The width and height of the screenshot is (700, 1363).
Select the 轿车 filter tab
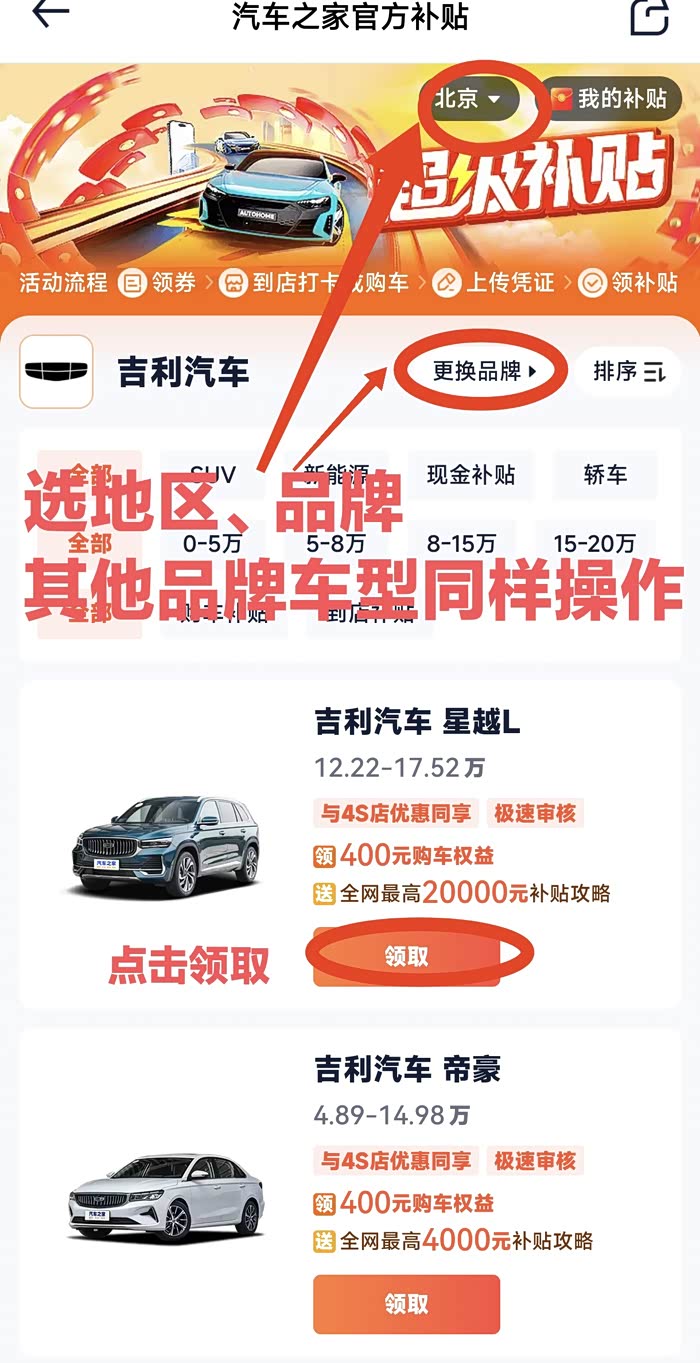605,475
